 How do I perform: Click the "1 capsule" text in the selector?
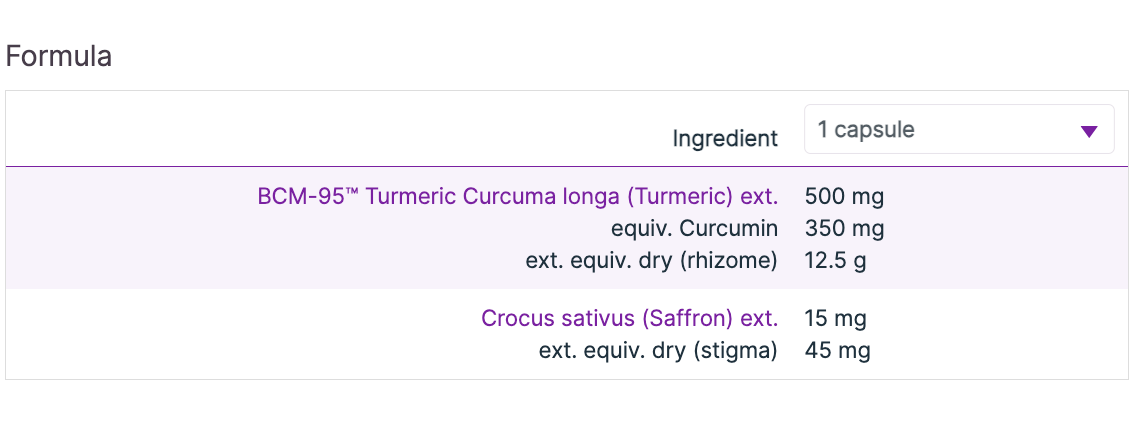865,130
